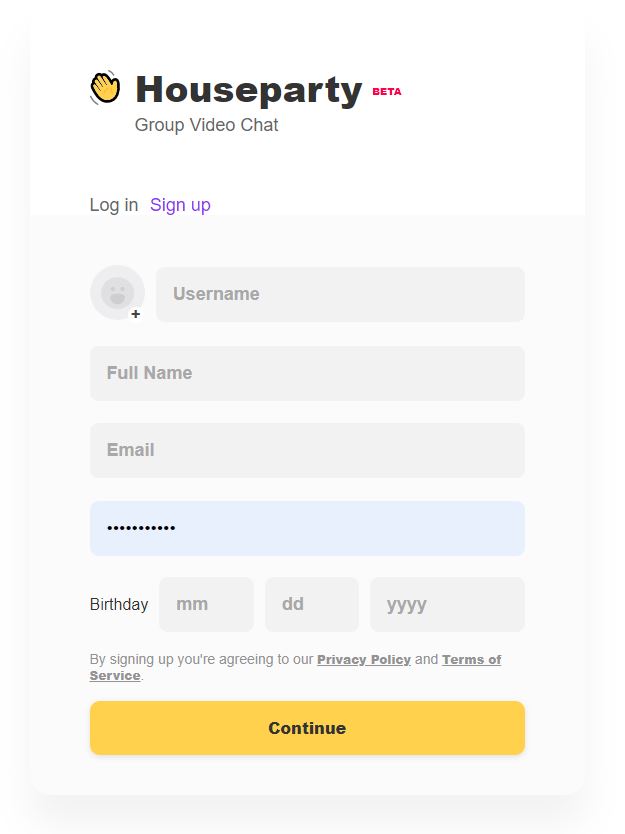Focus the birthday month mm field
Screen dimensions: 625x834
coord(206,604)
